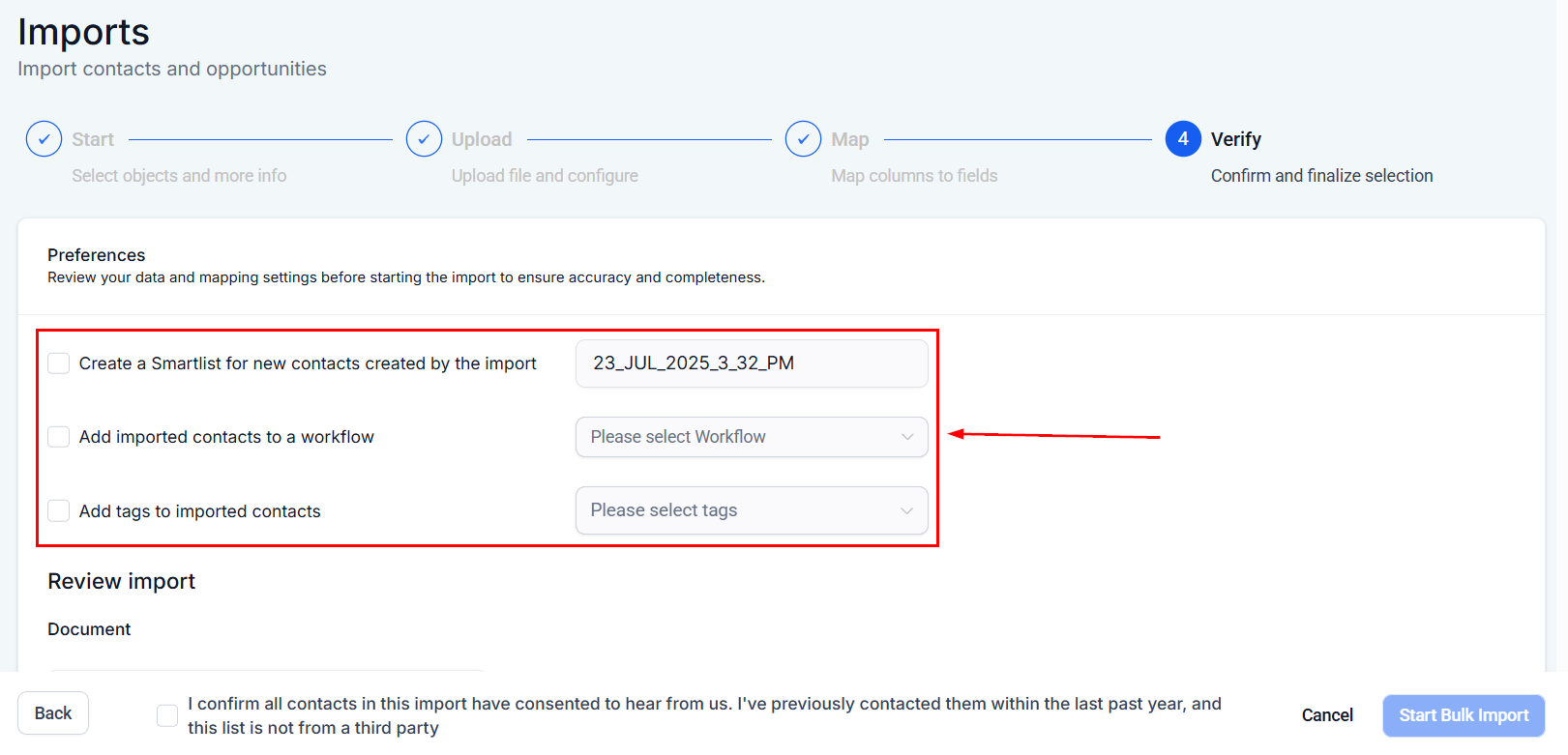Click the Map step checkmark icon
1568x755 pixels.
click(803, 138)
